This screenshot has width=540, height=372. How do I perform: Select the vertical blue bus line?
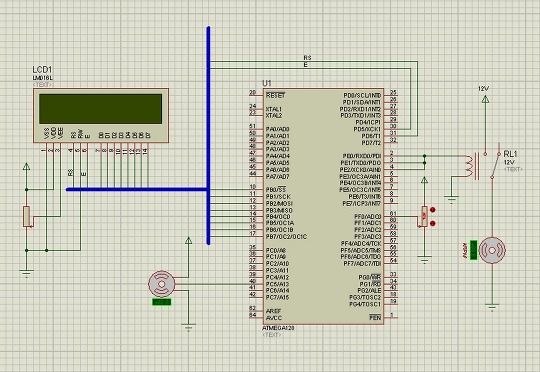click(x=208, y=135)
